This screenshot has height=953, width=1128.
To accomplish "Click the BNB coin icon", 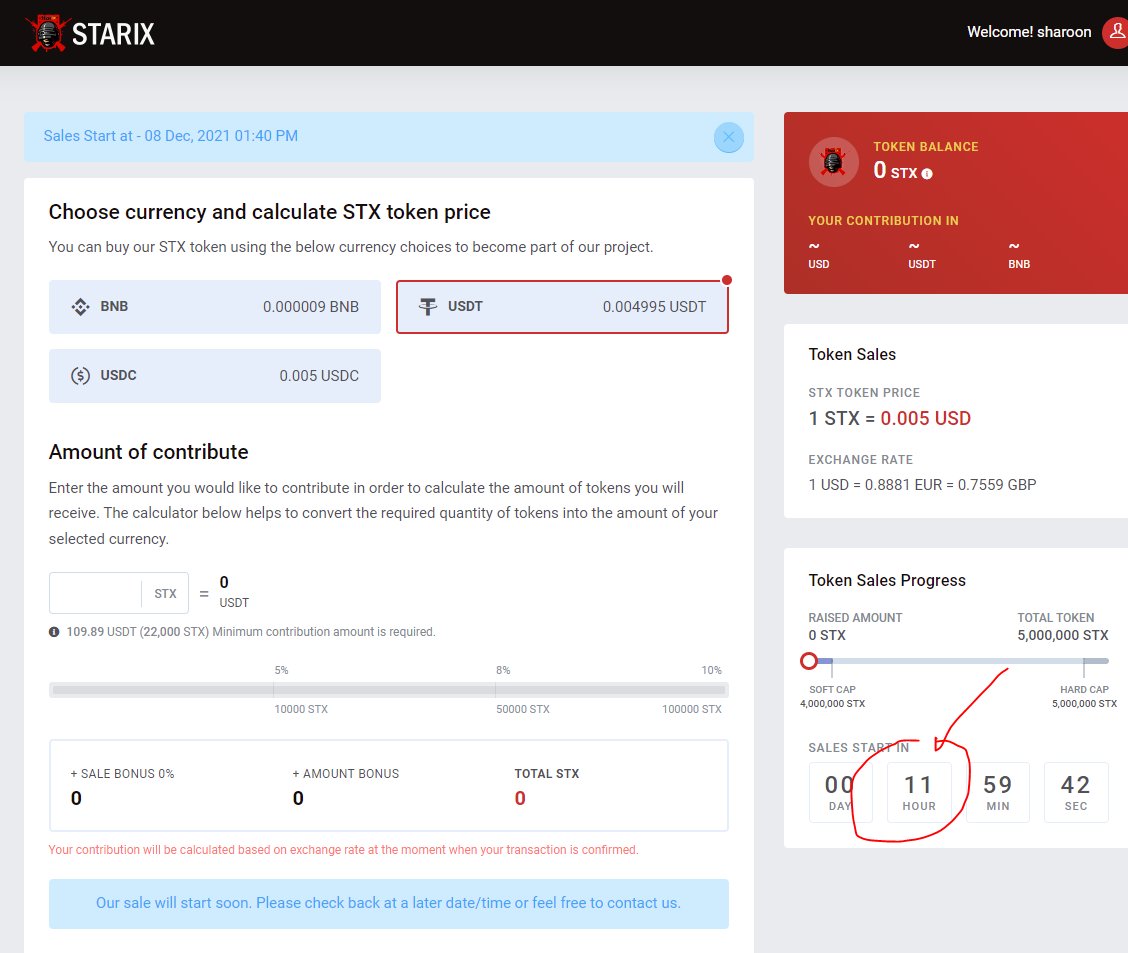I will click(81, 307).
